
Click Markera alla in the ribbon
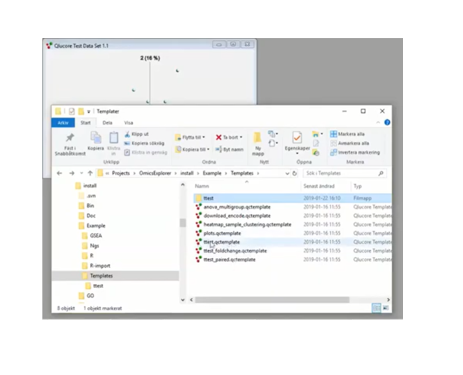pyautogui.click(x=347, y=134)
